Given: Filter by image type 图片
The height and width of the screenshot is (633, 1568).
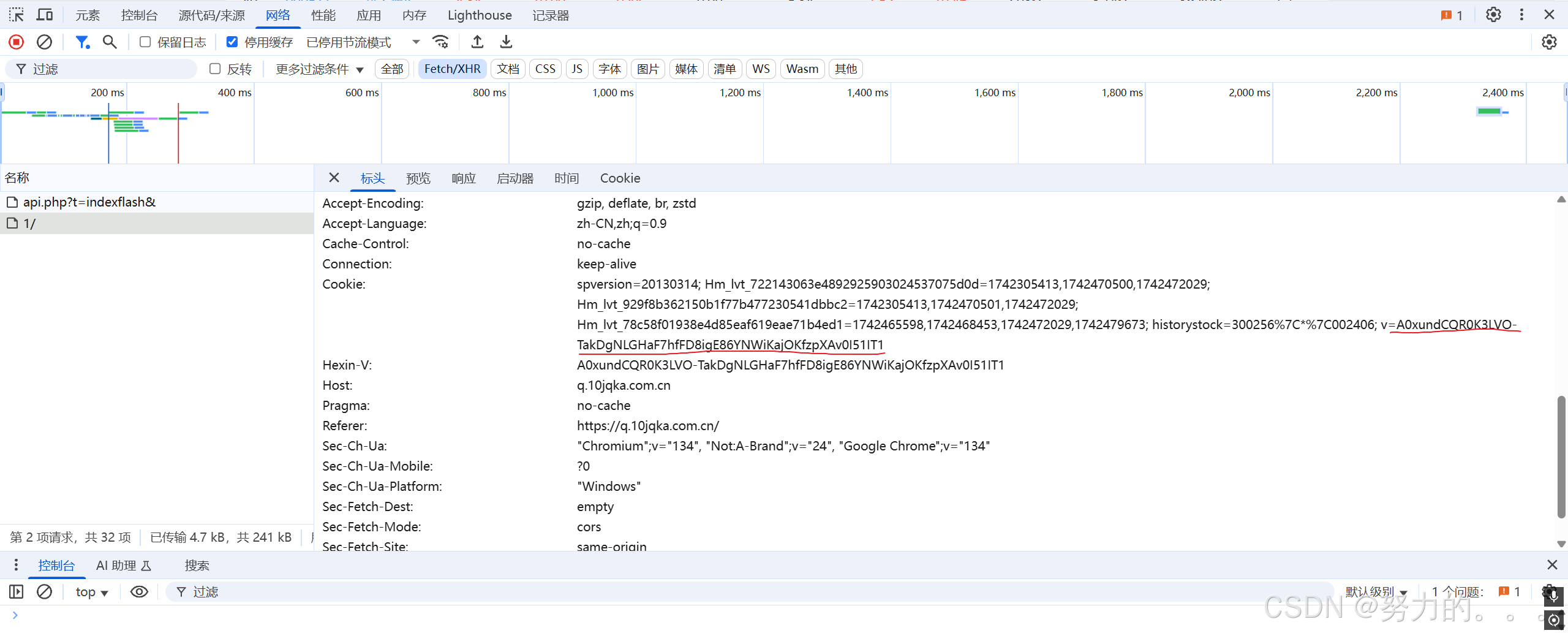Looking at the screenshot, I should [x=647, y=69].
